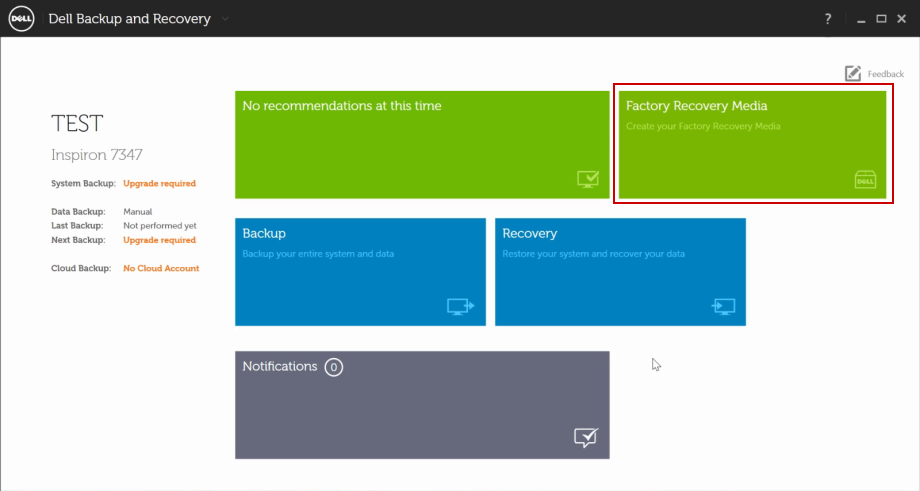Click the Inspiron 7347 model name

click(97, 155)
